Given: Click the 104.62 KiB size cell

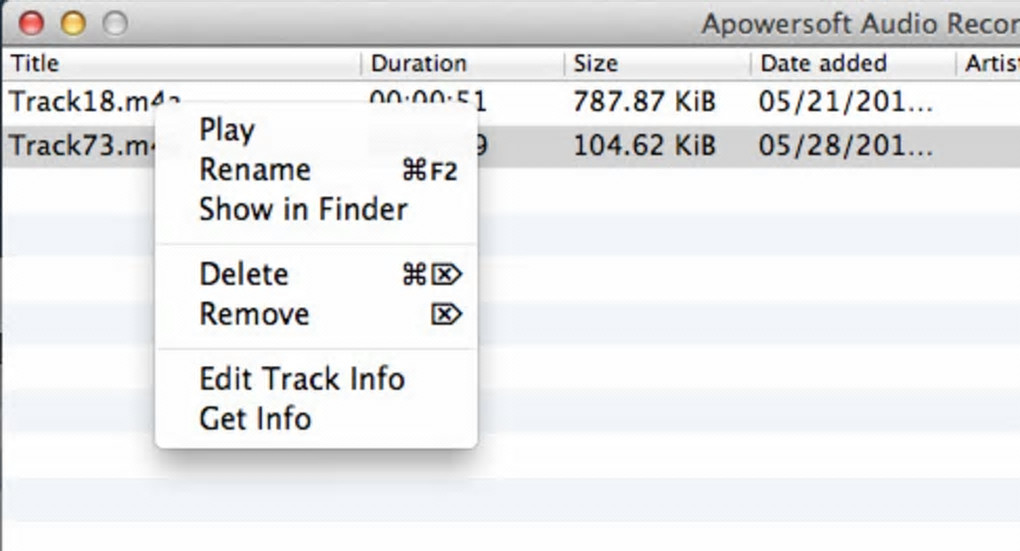Looking at the screenshot, I should [x=644, y=146].
